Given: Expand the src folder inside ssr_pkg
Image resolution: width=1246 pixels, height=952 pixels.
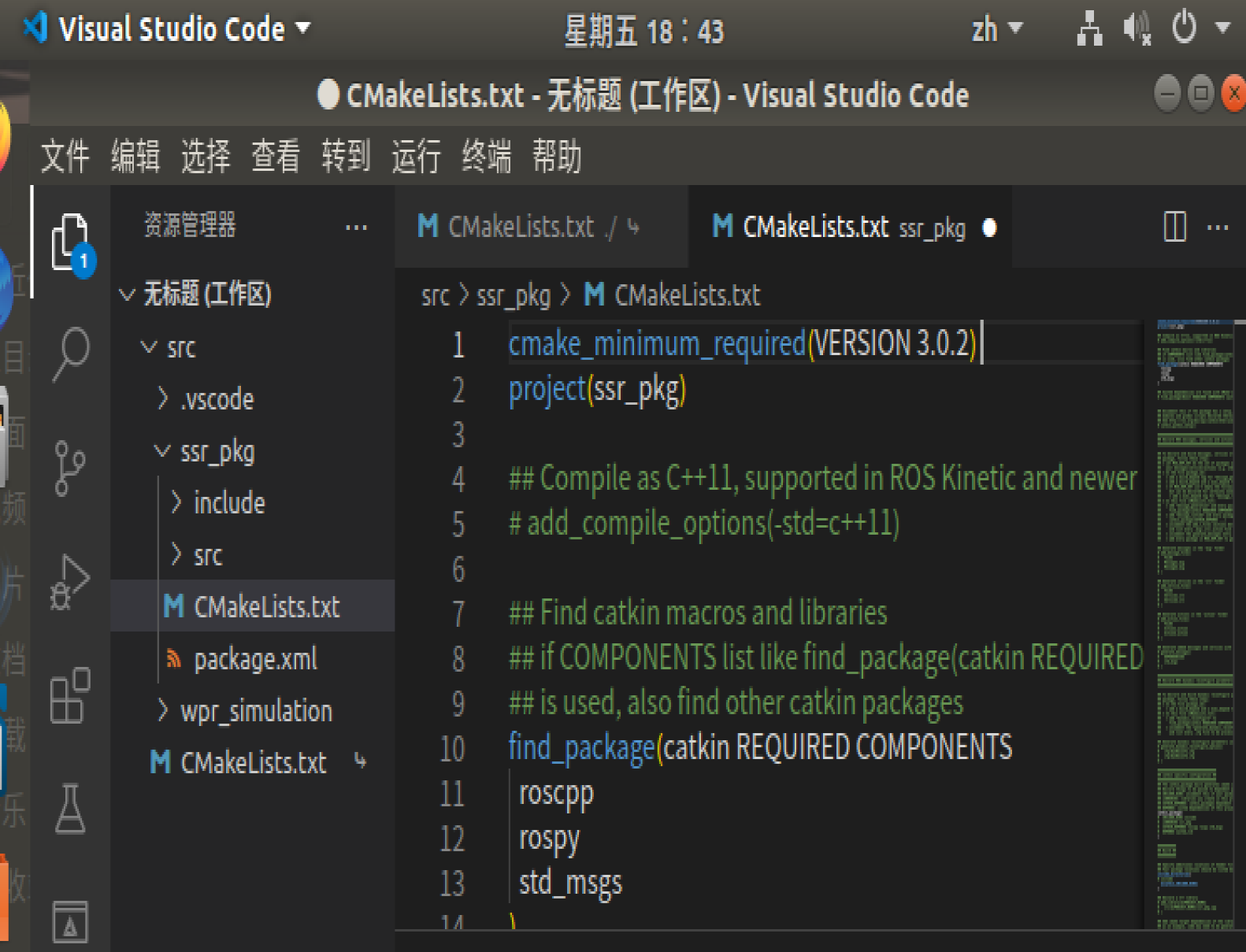Looking at the screenshot, I should (x=176, y=554).
